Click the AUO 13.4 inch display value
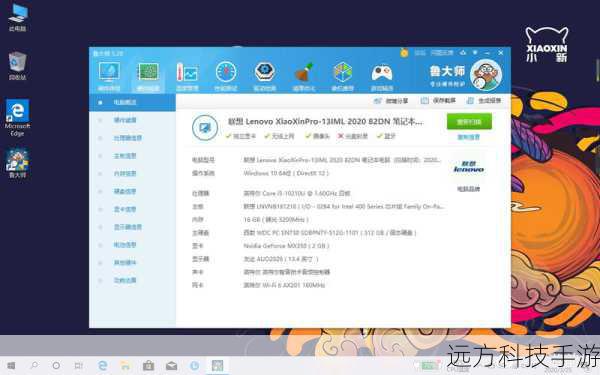This screenshot has width=600, height=375. tap(280, 259)
